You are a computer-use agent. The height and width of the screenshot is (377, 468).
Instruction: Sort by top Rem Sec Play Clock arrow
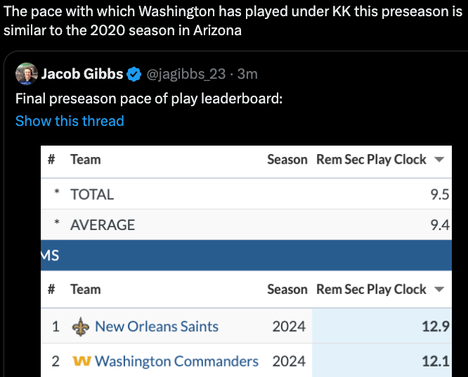[439, 160]
